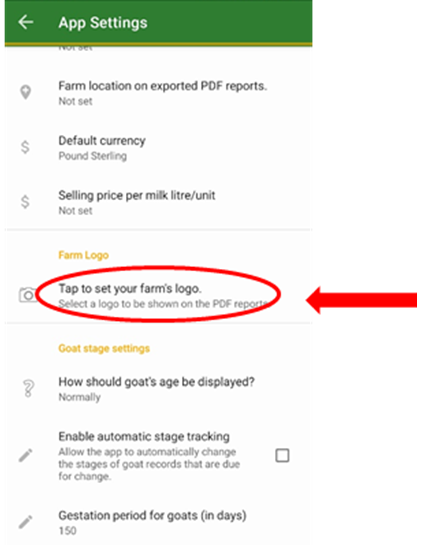Open How should goat's age be displayed

[x=158, y=389]
